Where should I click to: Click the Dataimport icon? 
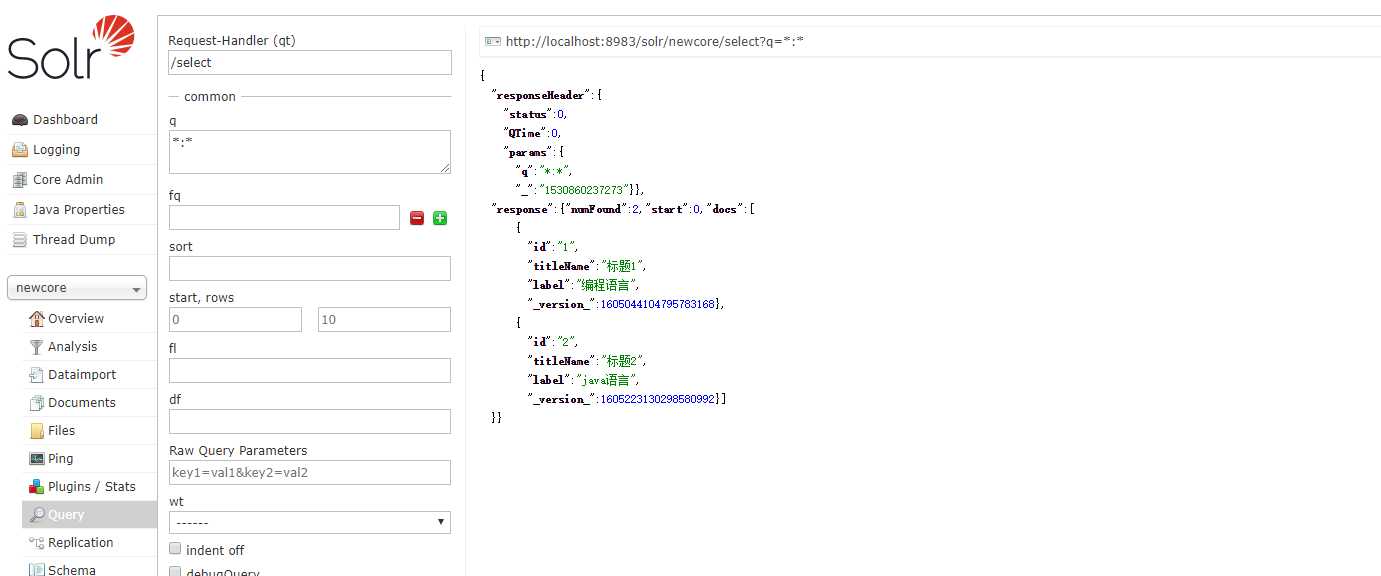pyautogui.click(x=37, y=375)
